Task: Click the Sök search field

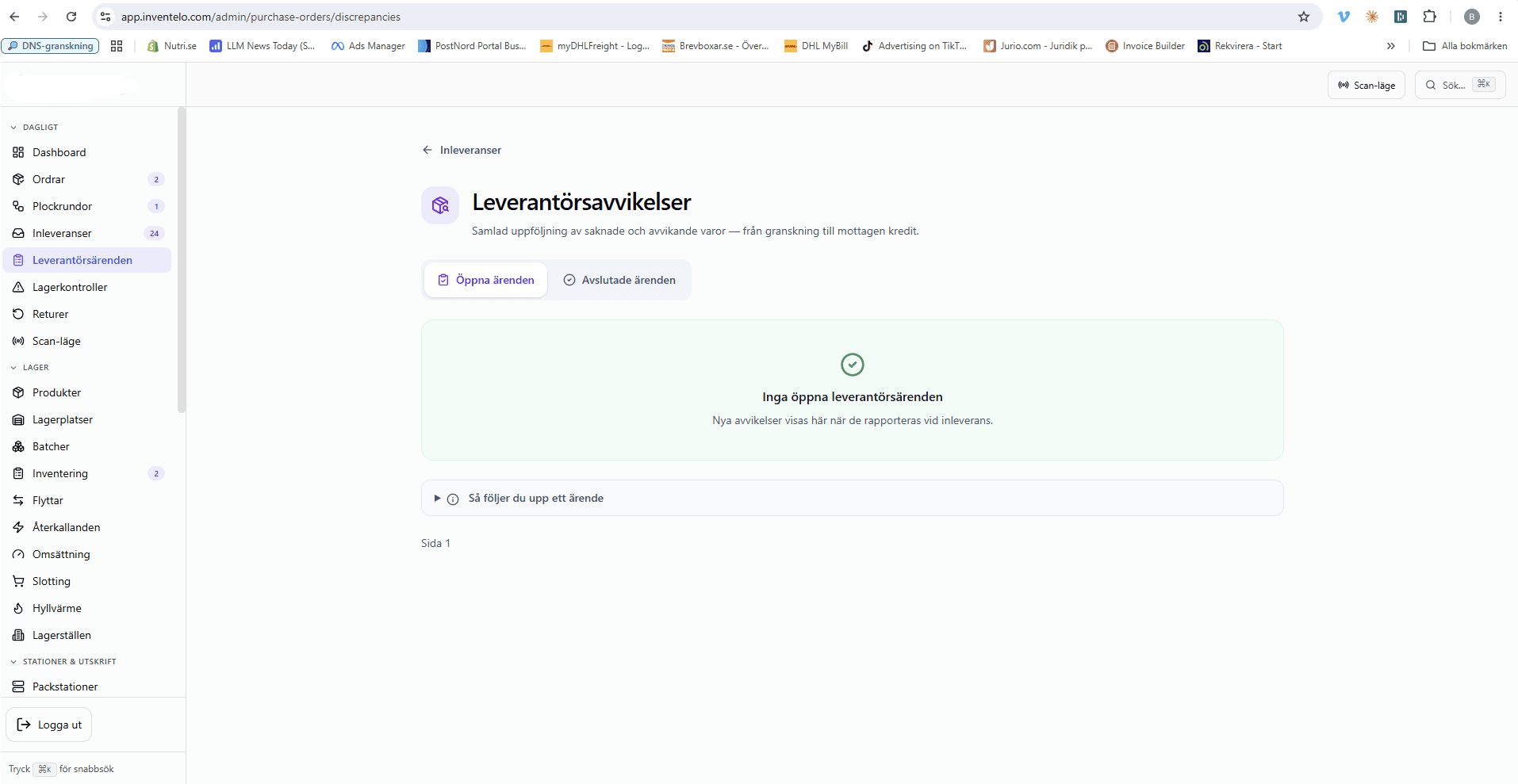Action: pyautogui.click(x=1459, y=85)
